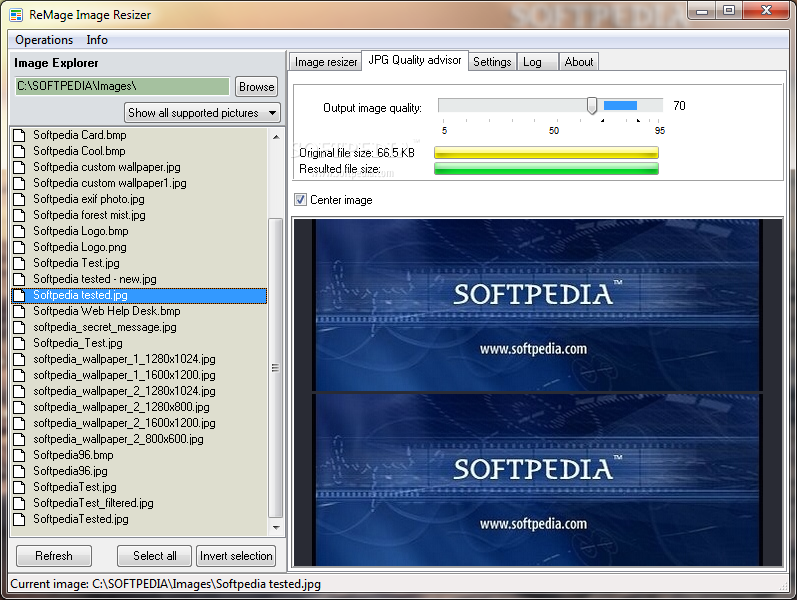Select softpedia_wallpaper_1_1600x1200.jpg
Image resolution: width=797 pixels, height=600 pixels.
[x=125, y=375]
